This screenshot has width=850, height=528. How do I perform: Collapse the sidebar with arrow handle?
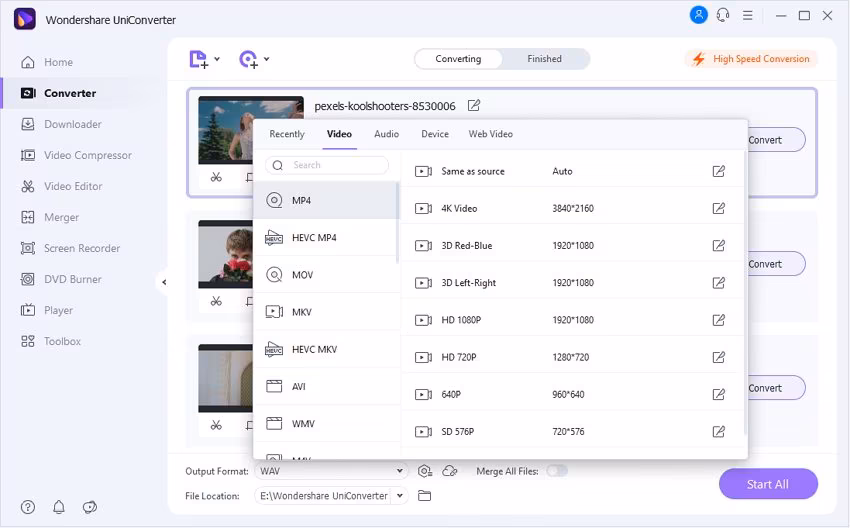(x=163, y=282)
